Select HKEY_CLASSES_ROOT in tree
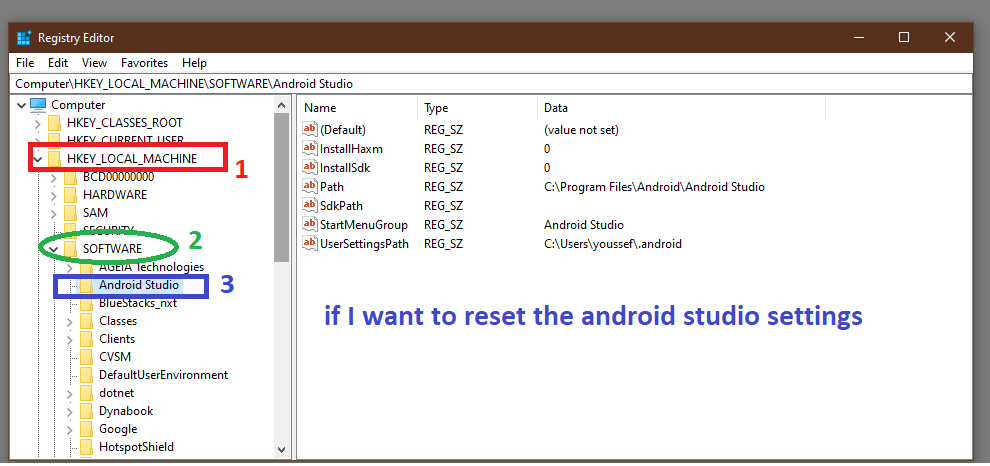This screenshot has height=466, width=990. click(125, 122)
